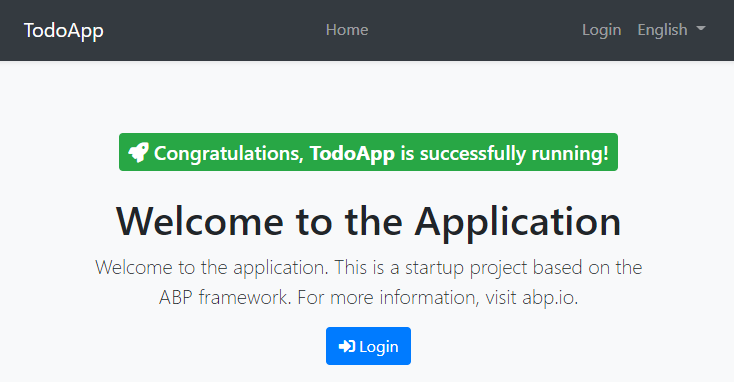Open the English language dropdown

click(x=671, y=30)
